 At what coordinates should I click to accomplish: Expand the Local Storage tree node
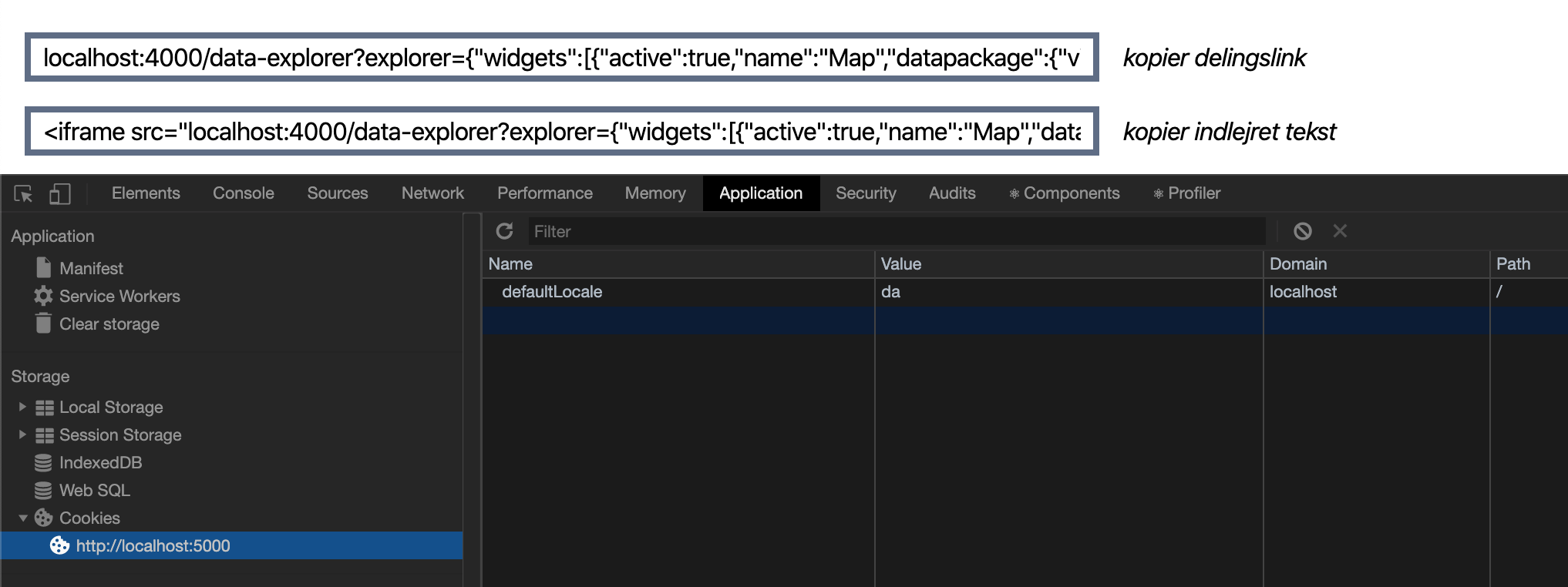22,407
